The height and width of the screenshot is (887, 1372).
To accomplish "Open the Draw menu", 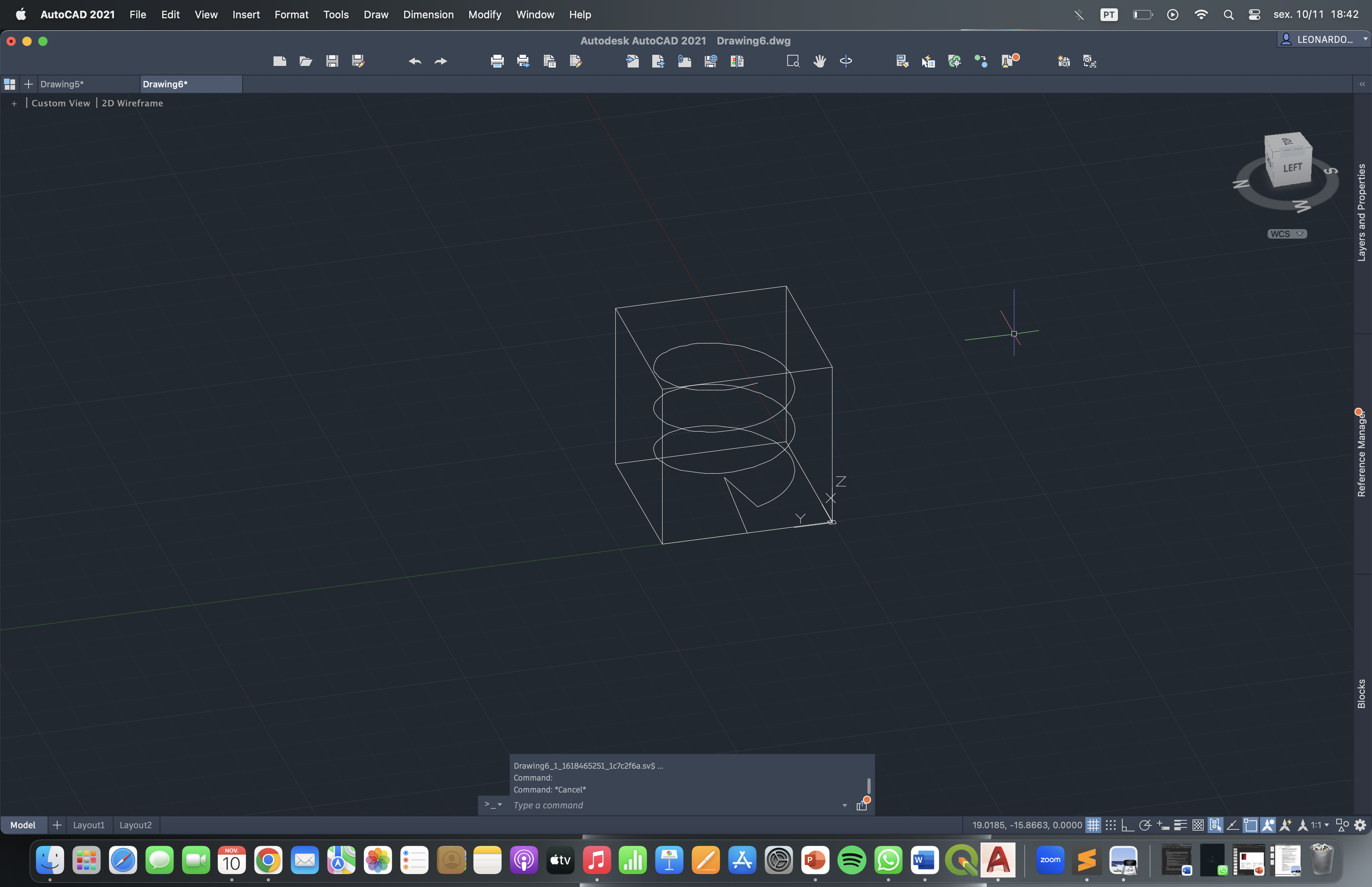I will [x=376, y=14].
